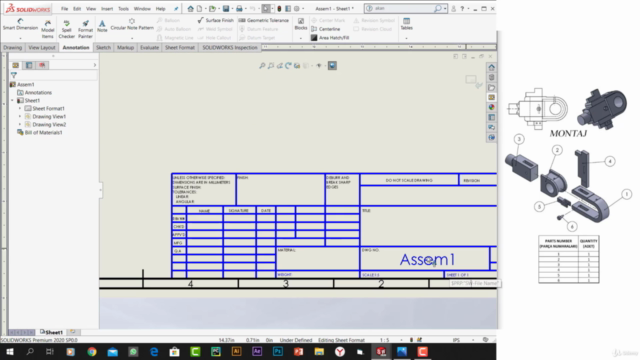This screenshot has height=360, width=640.
Task: Create a New document
Action: [x=200, y=8]
